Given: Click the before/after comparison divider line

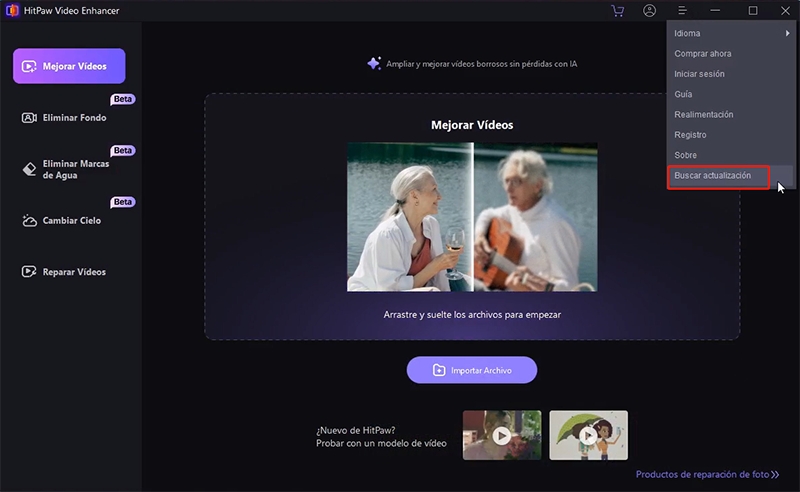Looking at the screenshot, I should tap(473, 217).
